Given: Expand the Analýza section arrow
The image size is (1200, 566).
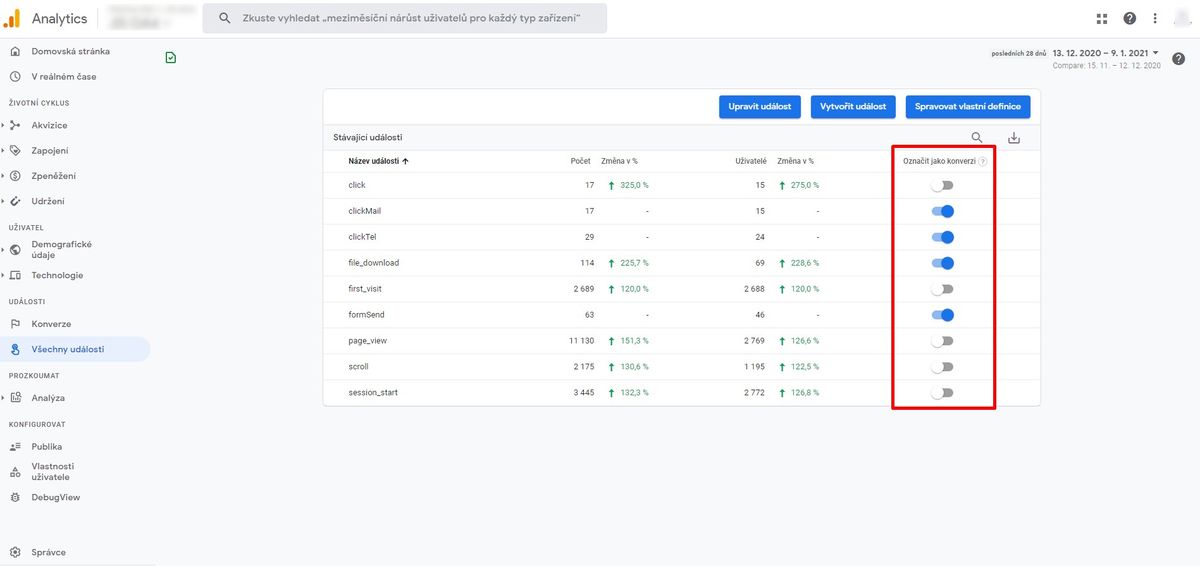Looking at the screenshot, I should click(3, 398).
